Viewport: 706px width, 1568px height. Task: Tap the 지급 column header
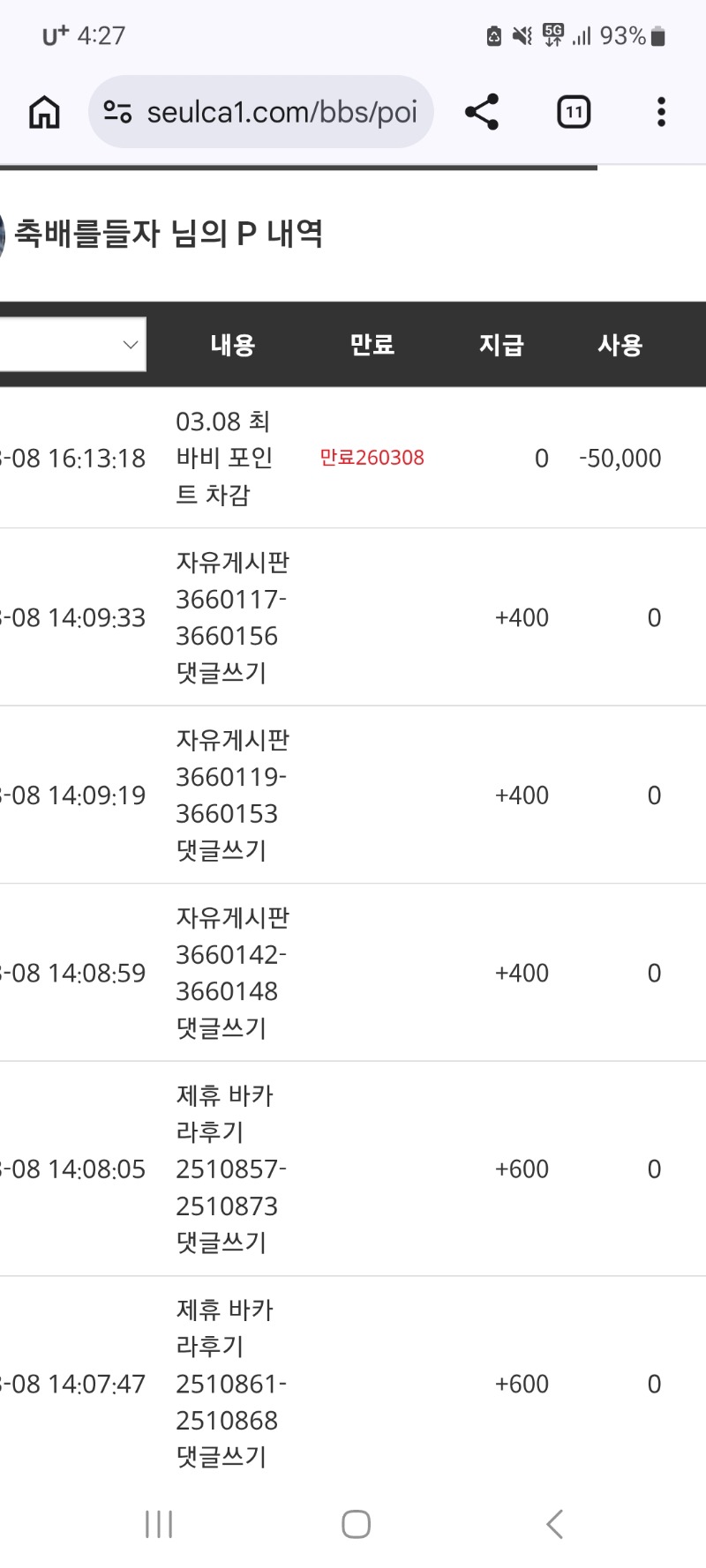501,345
